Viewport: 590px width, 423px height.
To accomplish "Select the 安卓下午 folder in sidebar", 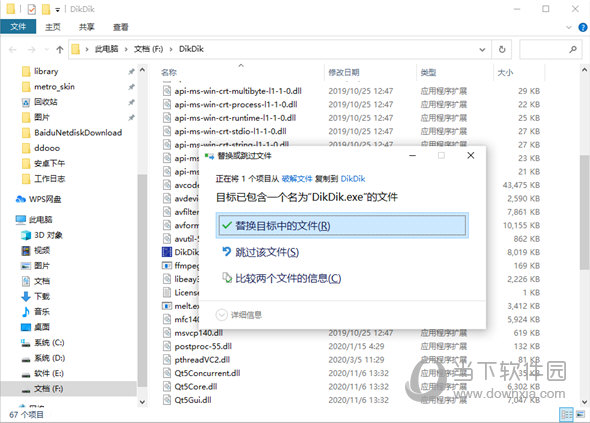I will pyautogui.click(x=49, y=163).
